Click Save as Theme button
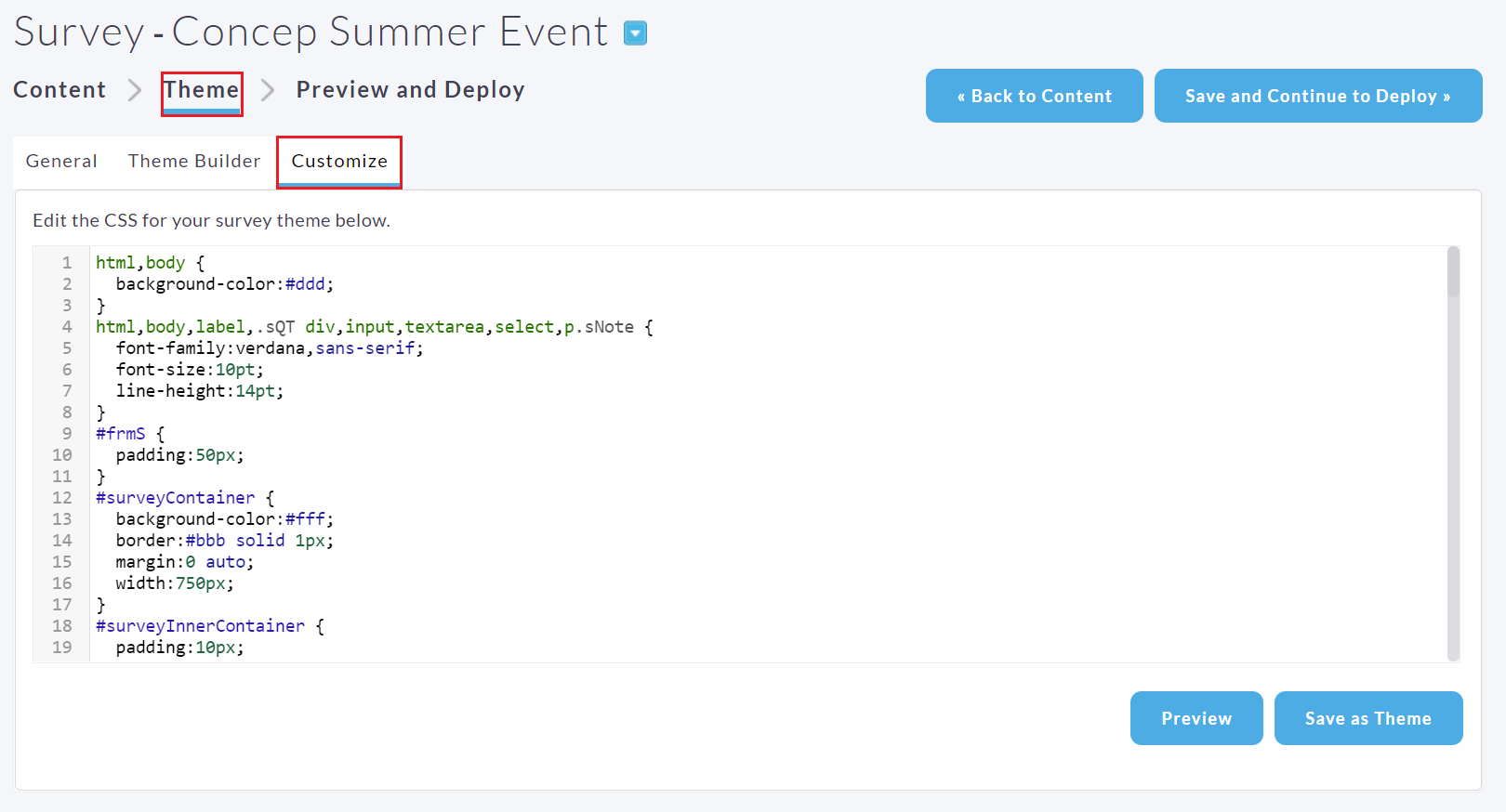The width and height of the screenshot is (1506, 812). click(x=1368, y=718)
